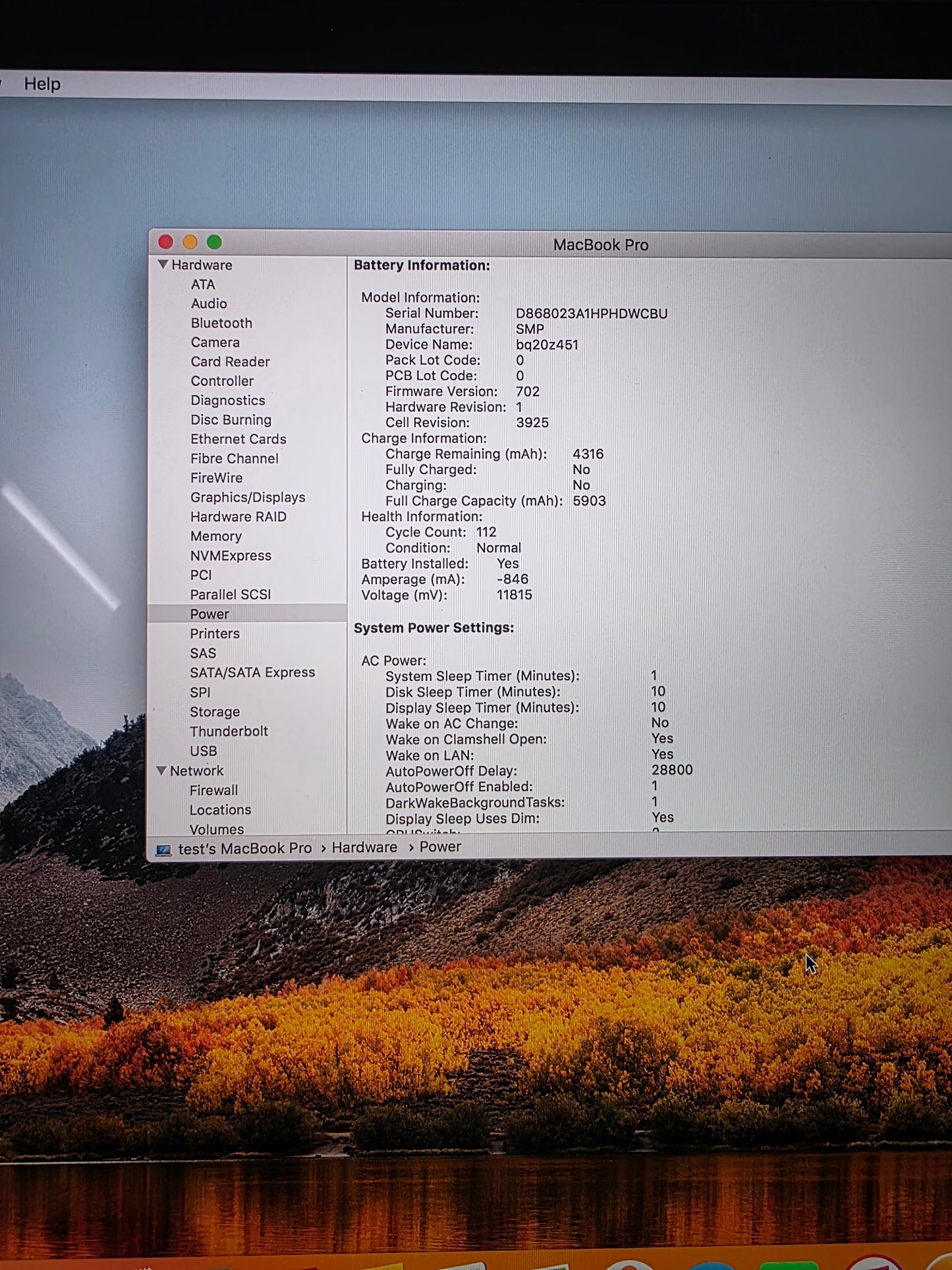The height and width of the screenshot is (1270, 952).
Task: Select SPI in the sidebar
Action: pyautogui.click(x=200, y=693)
